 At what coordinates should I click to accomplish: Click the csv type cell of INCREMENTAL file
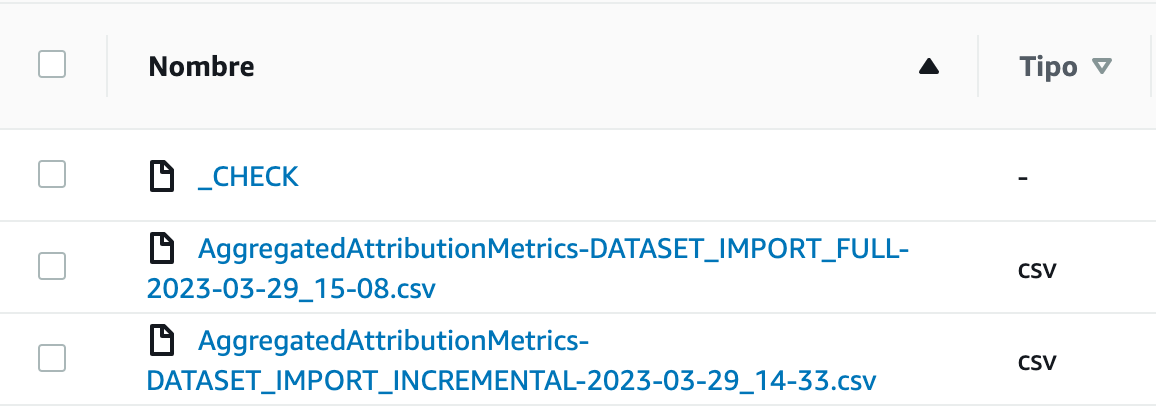pyautogui.click(x=1036, y=361)
